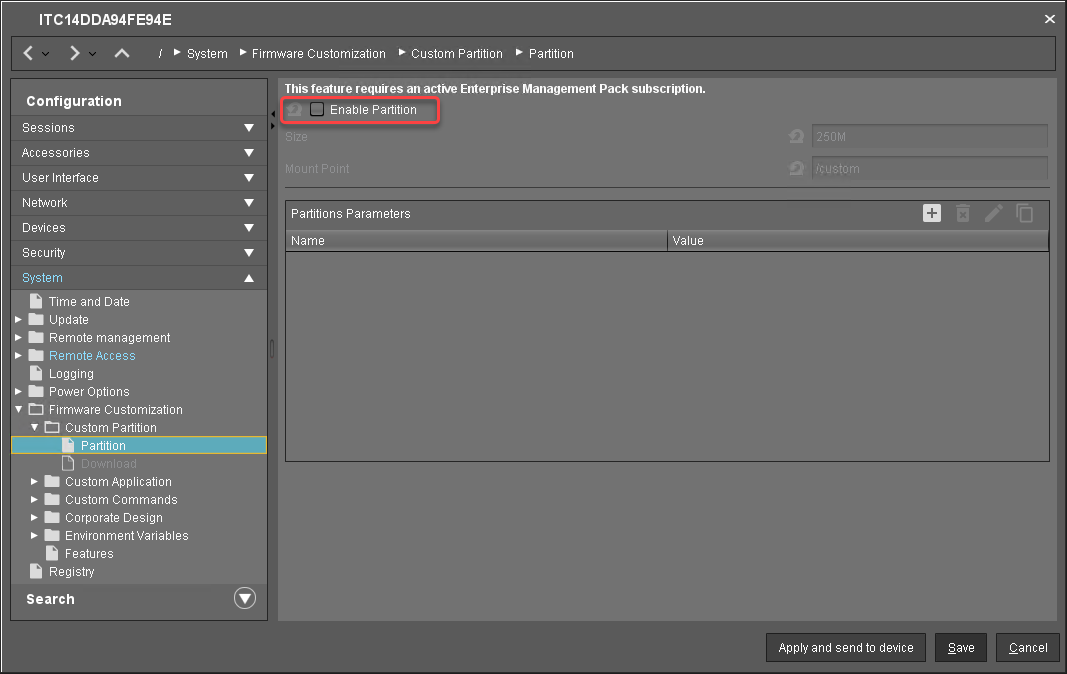Click the forward navigation arrow

point(75,53)
